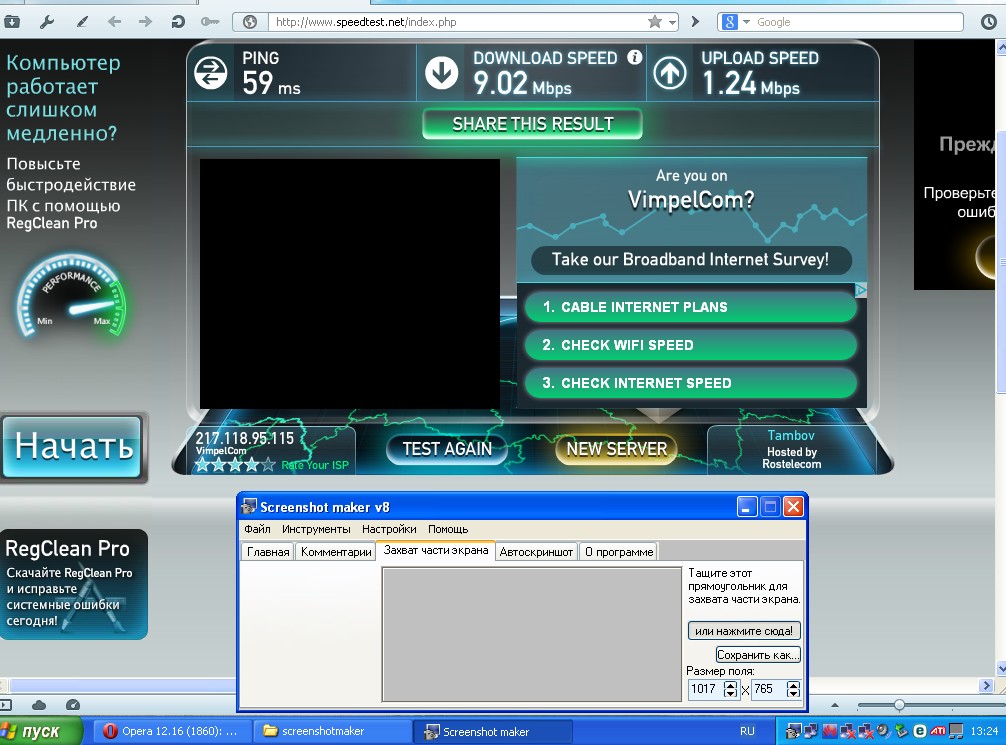Click Screenshot maker taskbar button
The width and height of the screenshot is (1006, 745).
click(x=493, y=732)
